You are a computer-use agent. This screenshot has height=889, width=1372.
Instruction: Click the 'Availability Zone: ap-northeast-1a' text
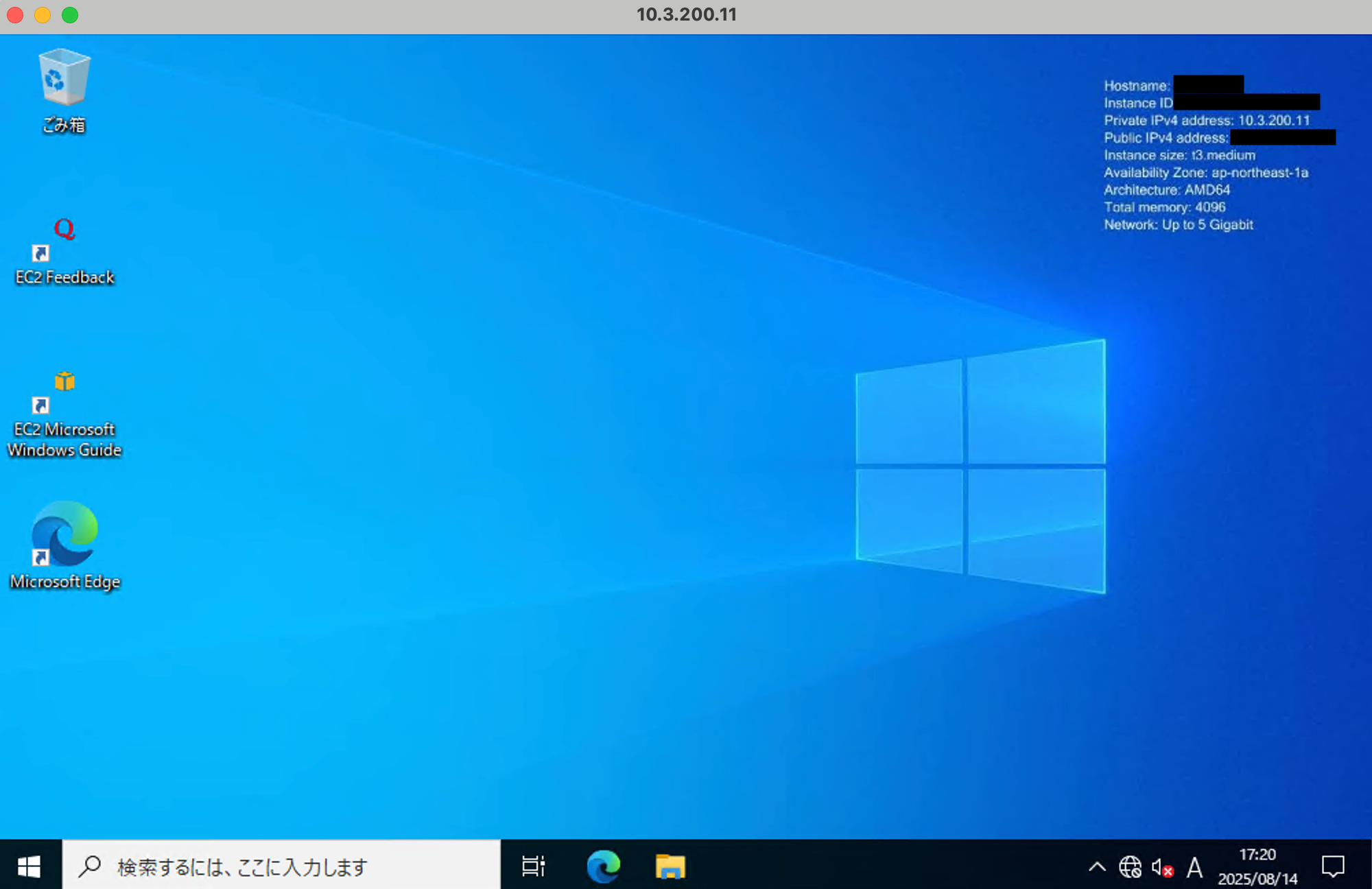tap(1206, 173)
